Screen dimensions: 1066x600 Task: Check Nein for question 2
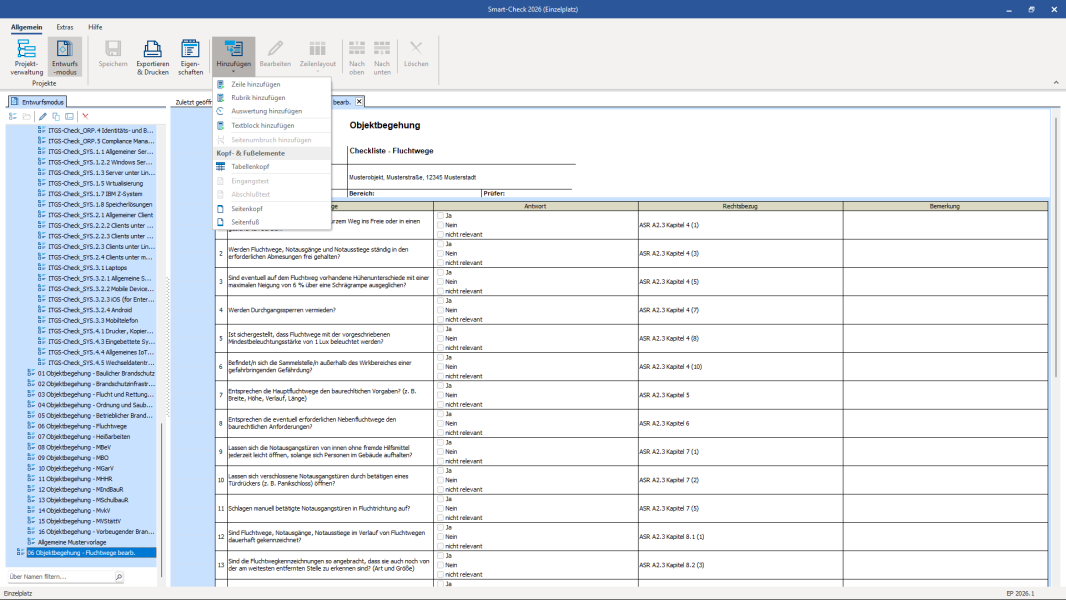pos(440,253)
